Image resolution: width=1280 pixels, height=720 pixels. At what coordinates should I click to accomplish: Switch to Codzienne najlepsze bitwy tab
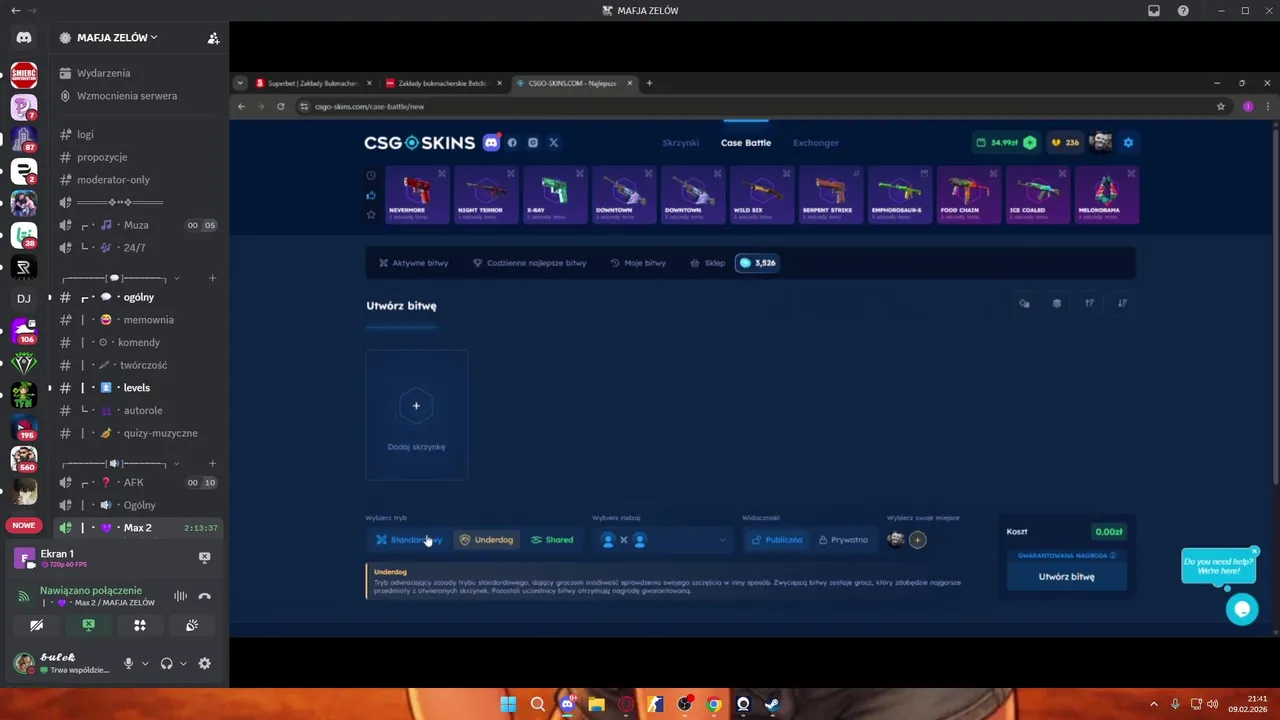(529, 263)
